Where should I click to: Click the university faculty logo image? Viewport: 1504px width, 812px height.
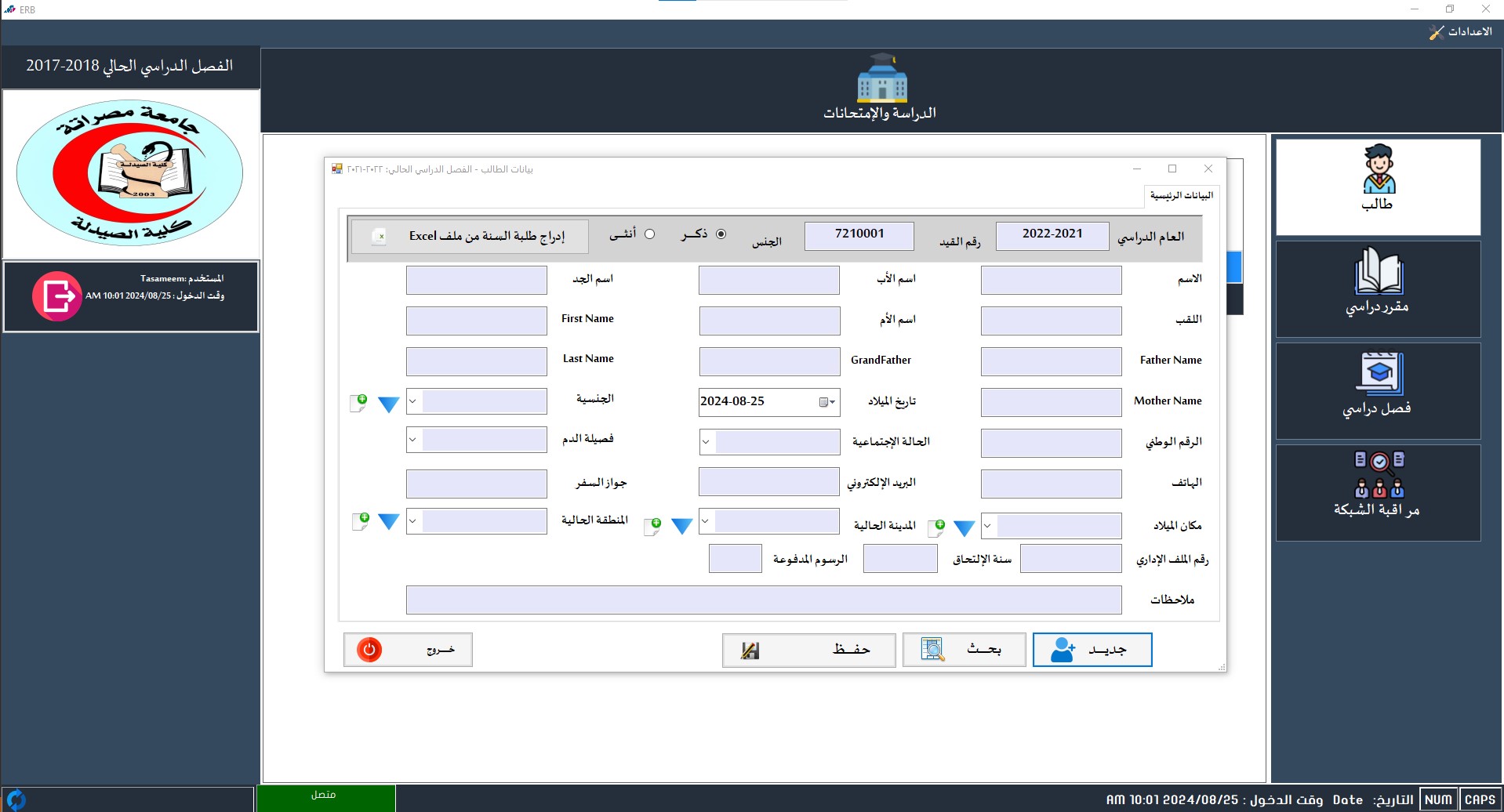pyautogui.click(x=130, y=172)
